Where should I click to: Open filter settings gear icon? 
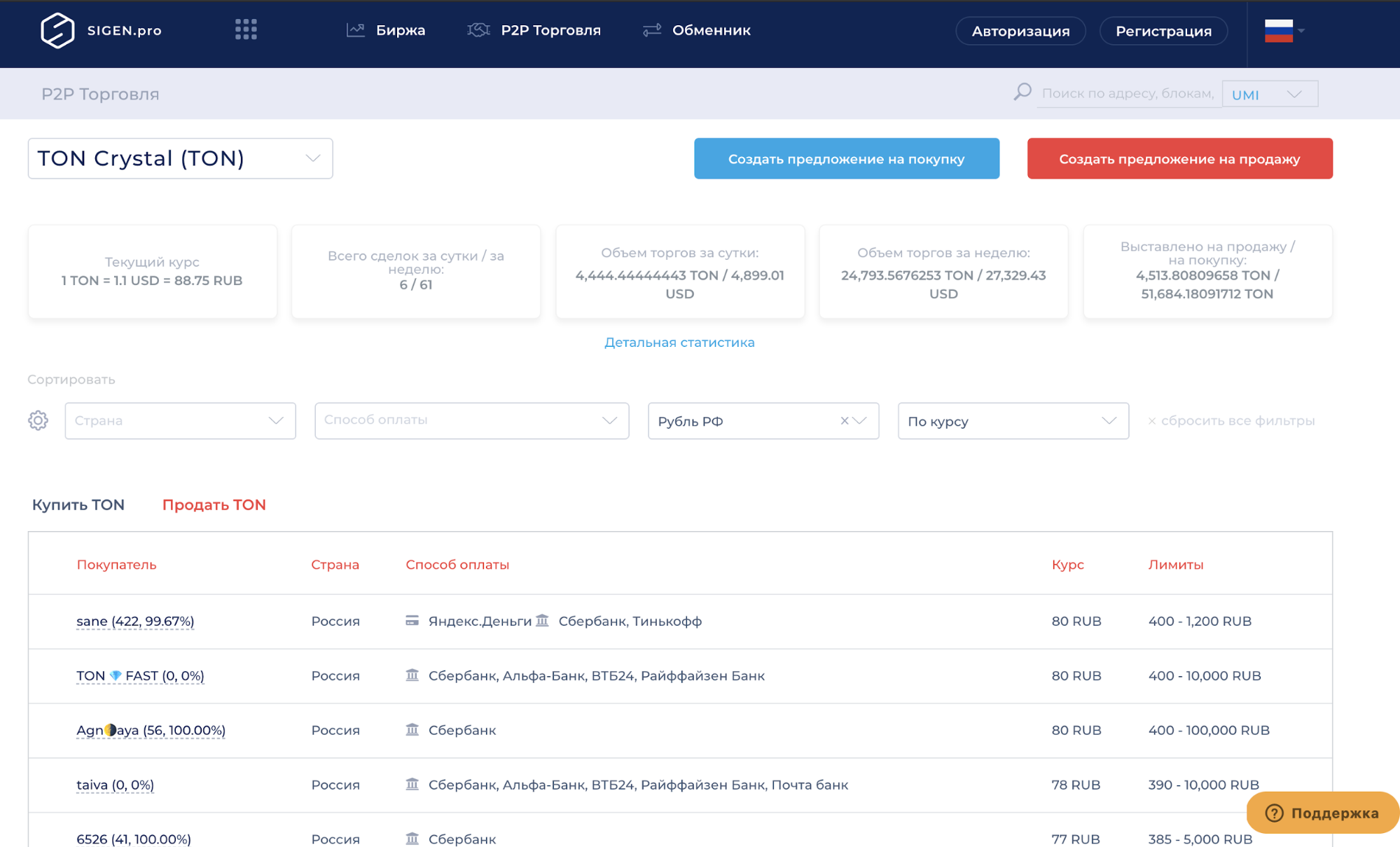click(x=38, y=420)
